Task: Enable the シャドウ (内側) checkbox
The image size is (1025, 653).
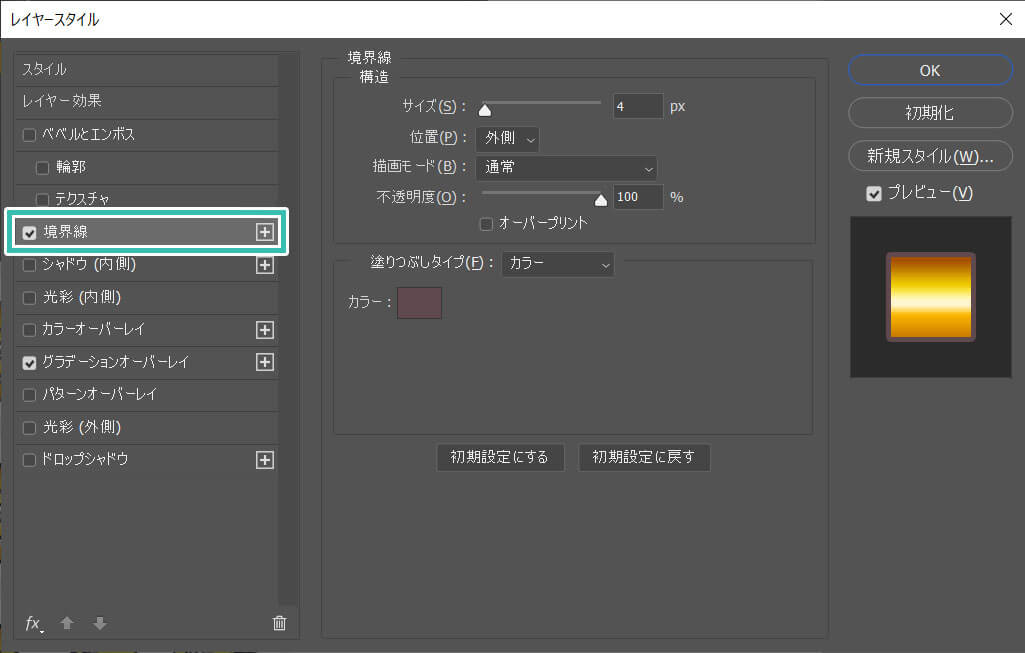Action: click(x=29, y=265)
